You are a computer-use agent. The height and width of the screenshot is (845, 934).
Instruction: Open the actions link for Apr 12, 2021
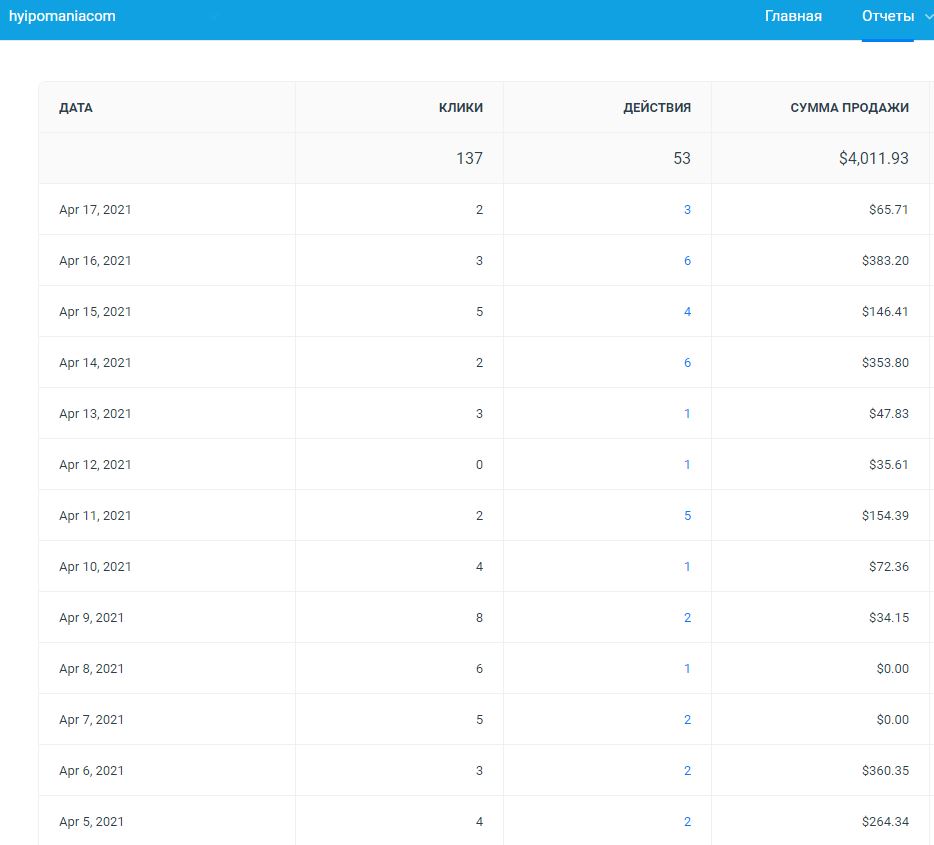(x=687, y=465)
